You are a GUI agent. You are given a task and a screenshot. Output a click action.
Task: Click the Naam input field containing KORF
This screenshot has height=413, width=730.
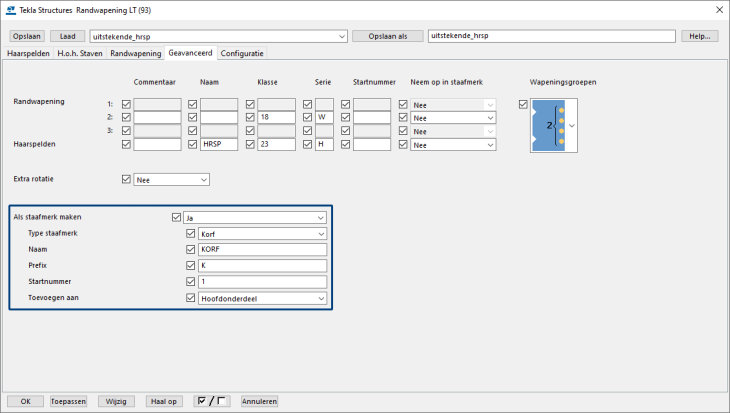262,250
